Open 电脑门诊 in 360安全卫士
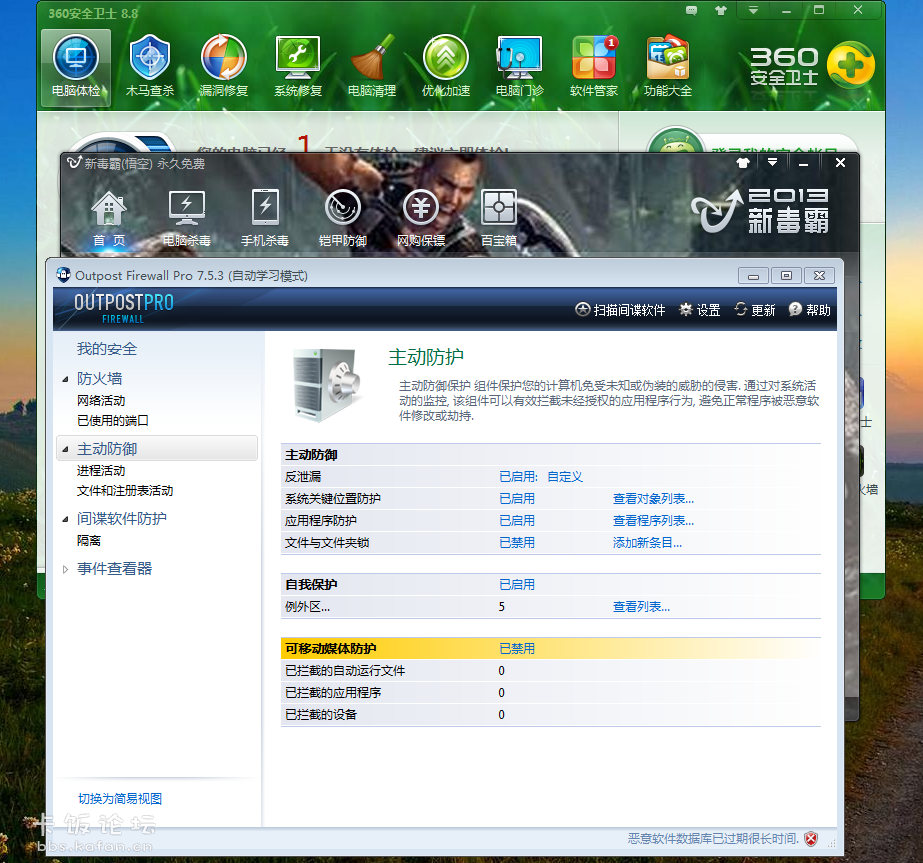This screenshot has height=863, width=923. click(520, 67)
